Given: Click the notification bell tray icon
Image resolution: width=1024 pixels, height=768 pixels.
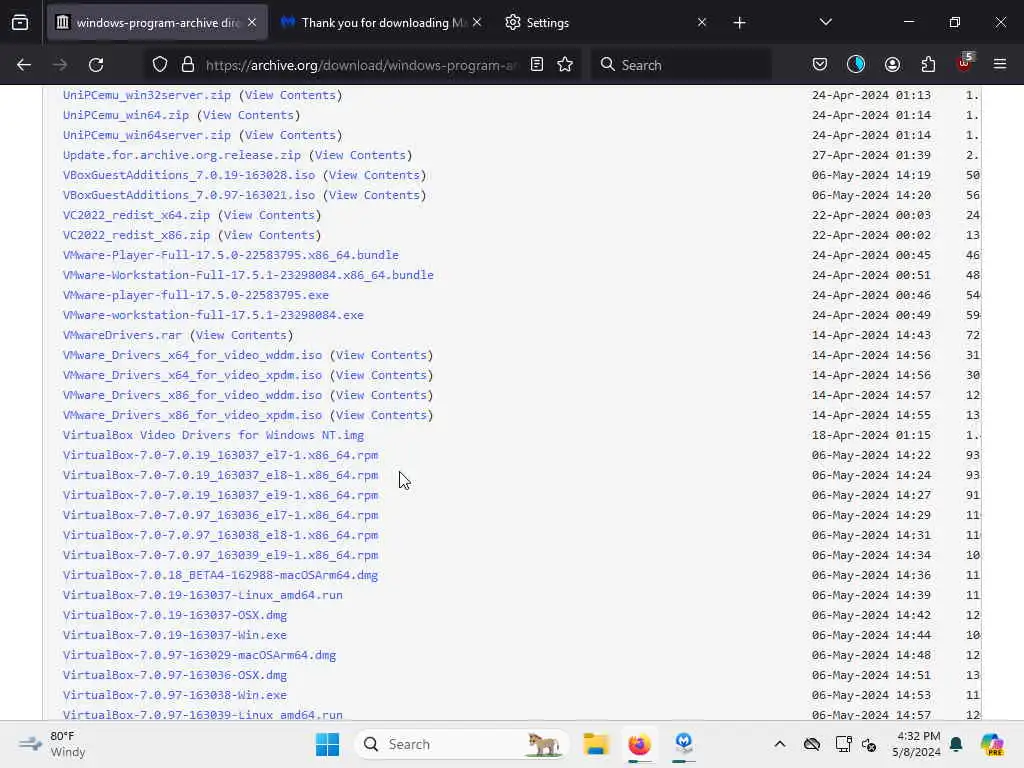Looking at the screenshot, I should pyautogui.click(x=957, y=744).
